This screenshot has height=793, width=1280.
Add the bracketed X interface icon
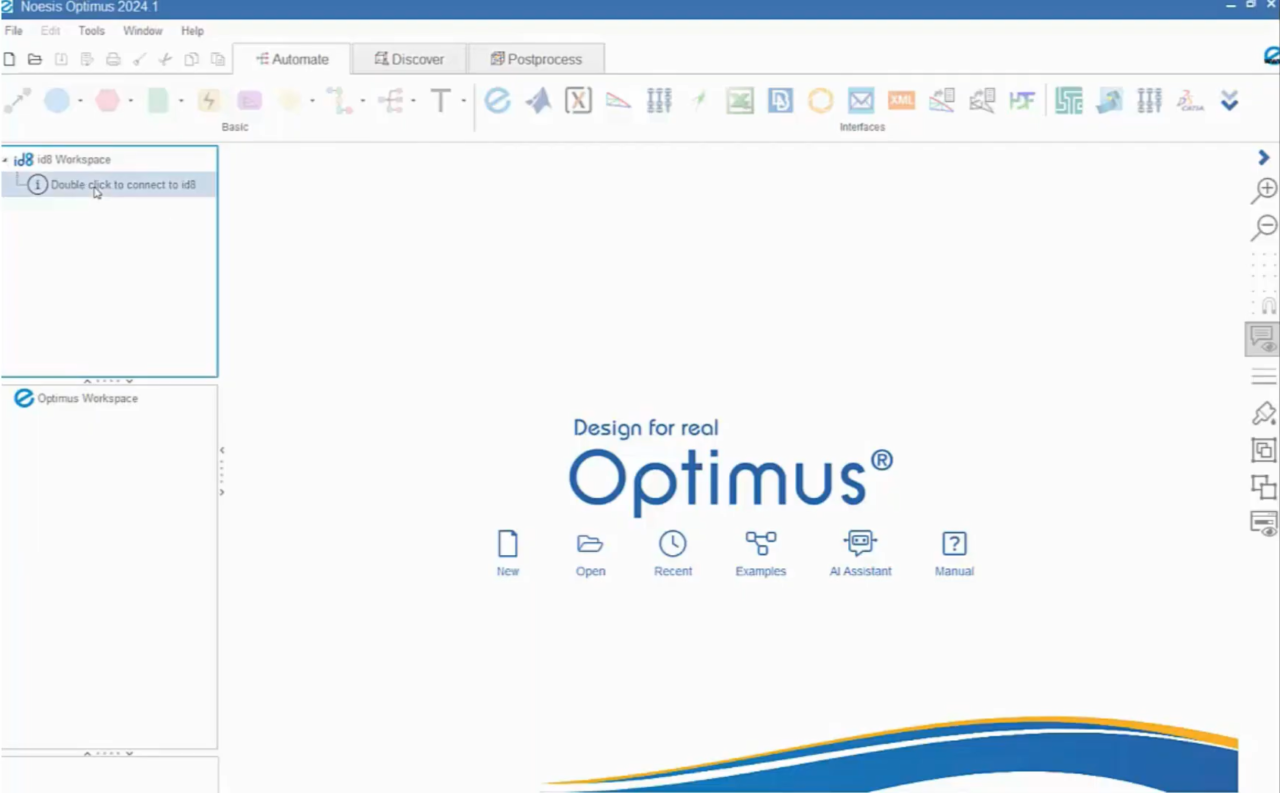tap(578, 100)
